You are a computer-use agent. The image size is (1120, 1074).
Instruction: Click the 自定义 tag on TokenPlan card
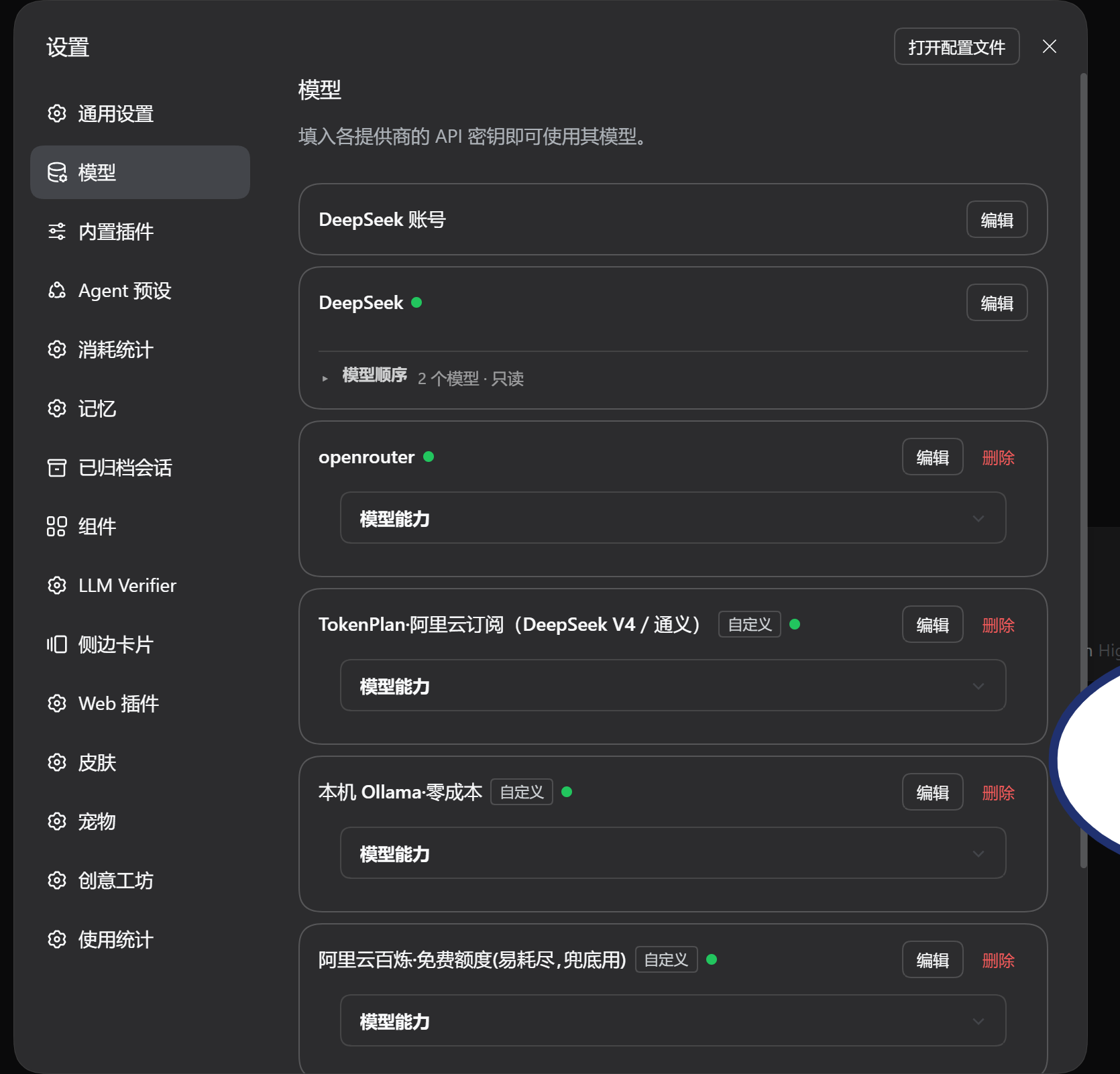(x=750, y=624)
